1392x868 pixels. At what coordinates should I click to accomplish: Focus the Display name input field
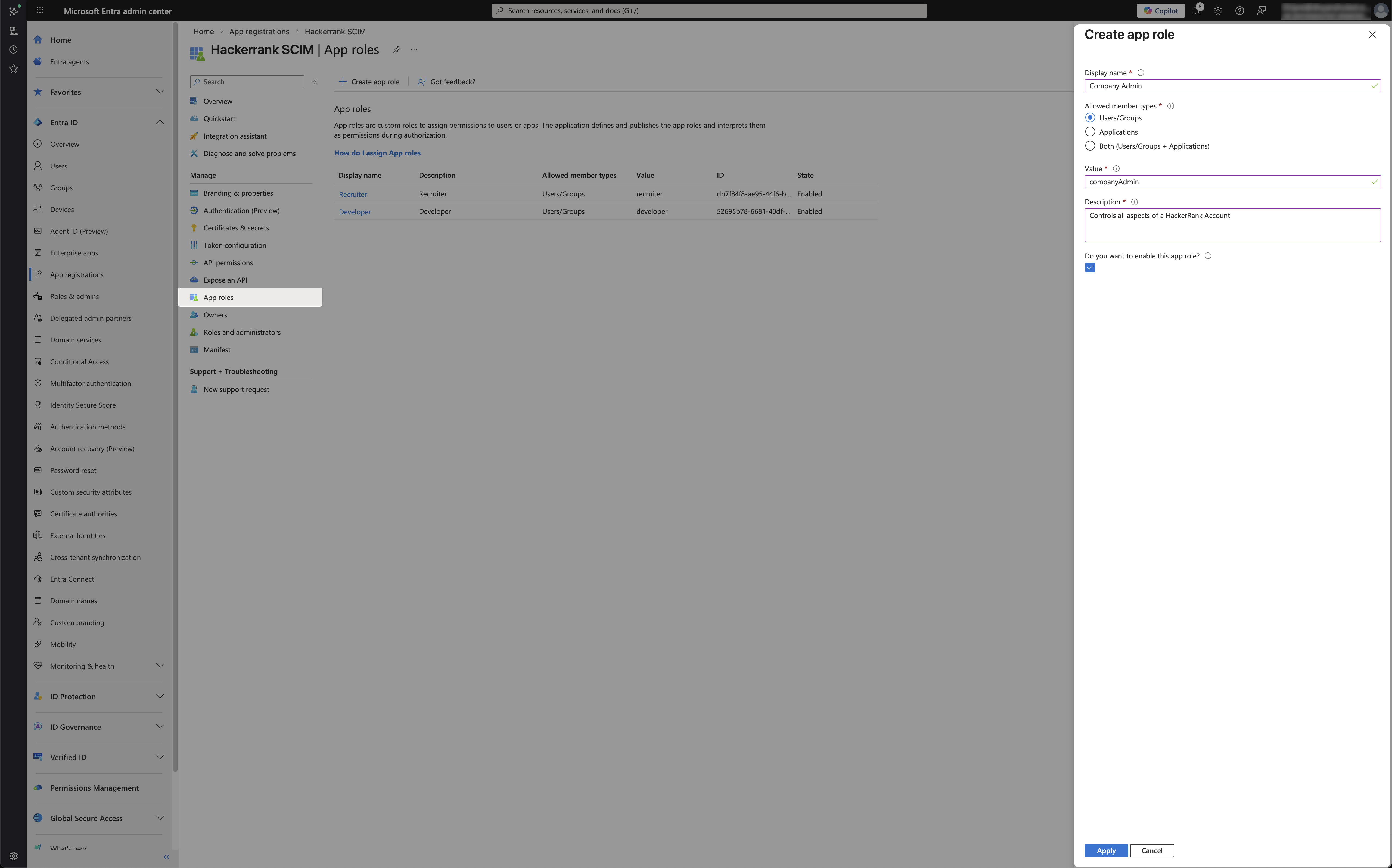point(1232,86)
